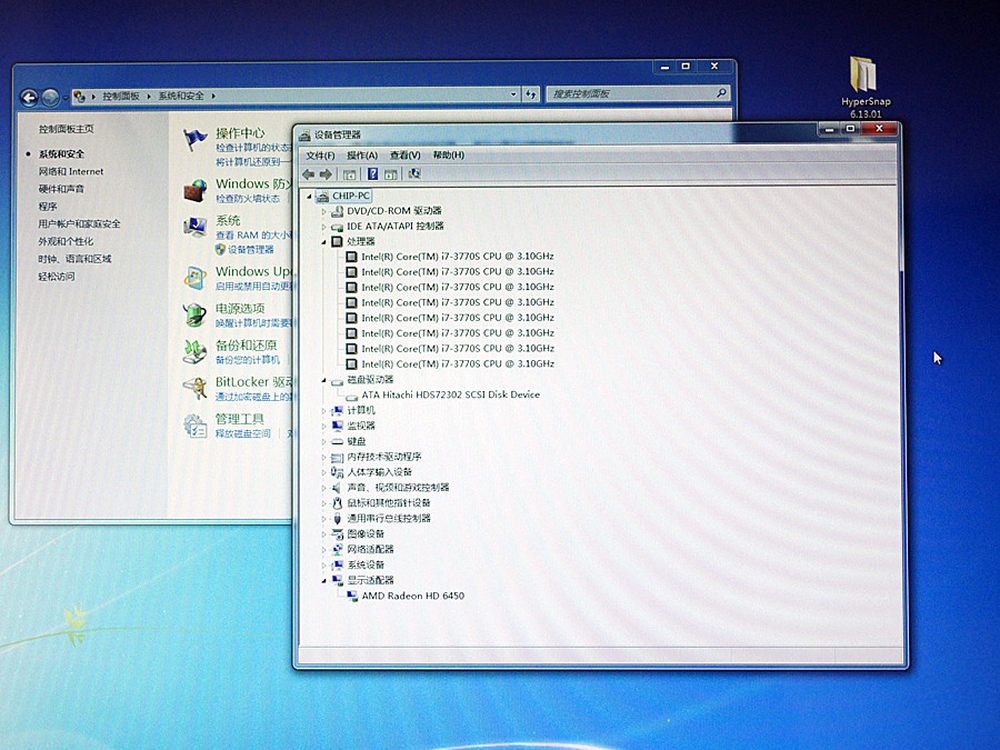Image resolution: width=1000 pixels, height=750 pixels.
Task: Select the DVD/CD-ROM 驱动器 device icon
Action: click(337, 211)
